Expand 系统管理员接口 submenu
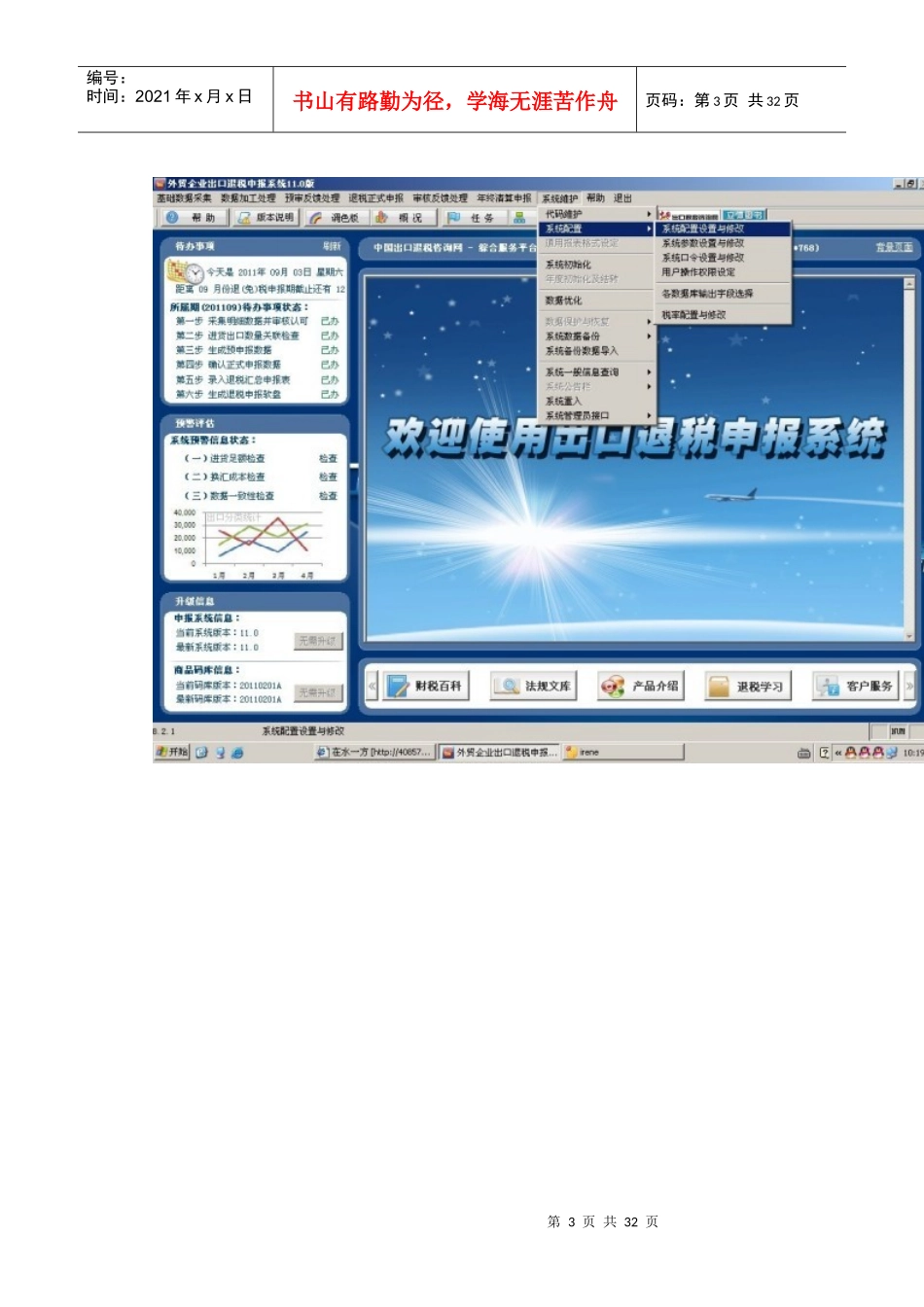The image size is (924, 1307). click(597, 416)
